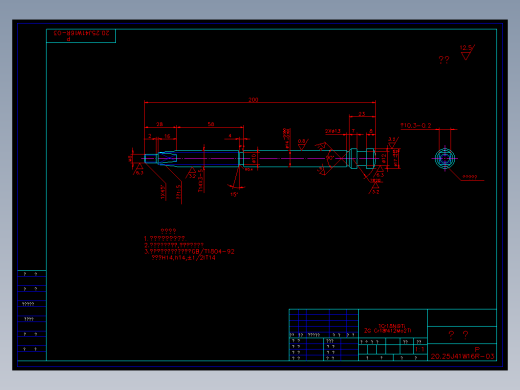Select the "4" dimension near the shaft neck
Screen dimensions: 520x390
coord(230,136)
